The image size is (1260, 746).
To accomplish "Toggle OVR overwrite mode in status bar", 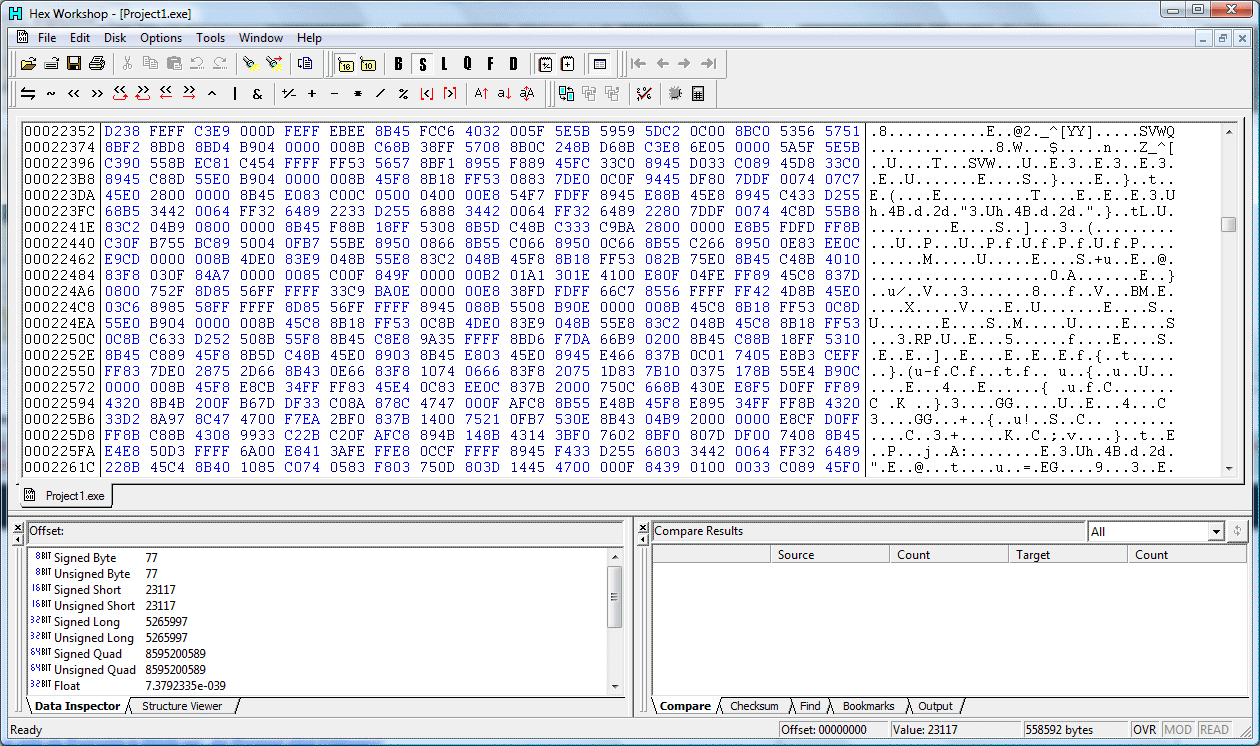I will [x=1145, y=730].
